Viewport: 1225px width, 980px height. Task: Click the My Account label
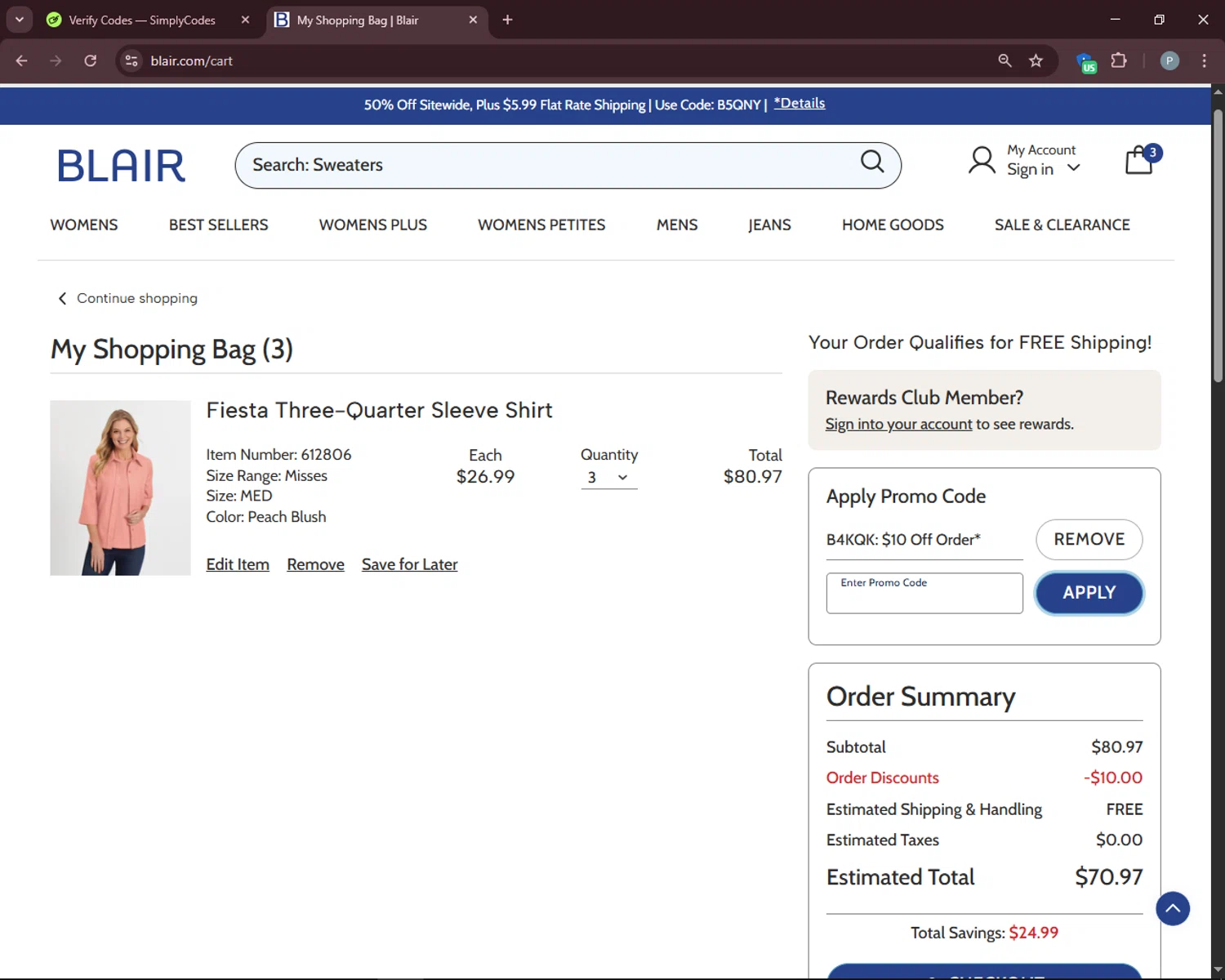pyautogui.click(x=1041, y=150)
